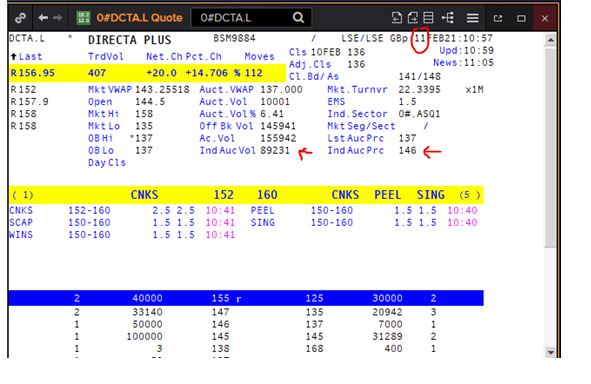Click the Mkt Hi label
The image size is (591, 384).
104,114
